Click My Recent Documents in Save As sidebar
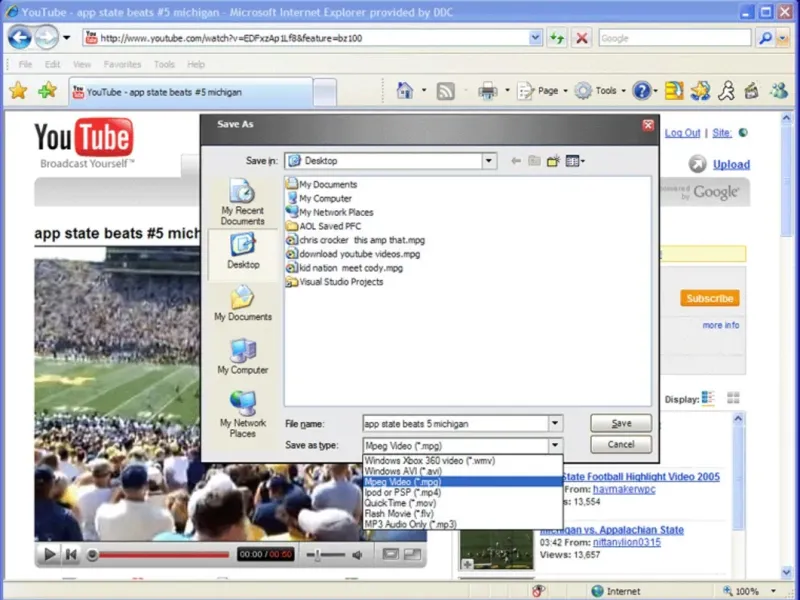 (x=242, y=202)
